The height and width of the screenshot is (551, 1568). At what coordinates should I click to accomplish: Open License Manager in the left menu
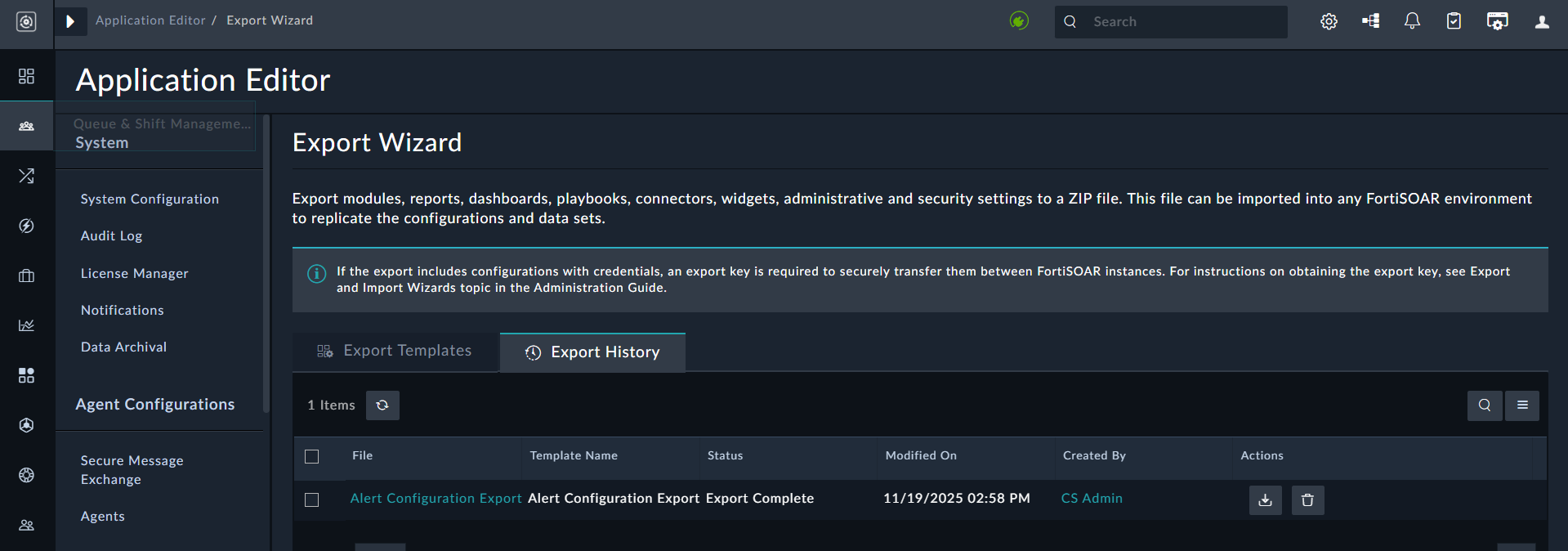[134, 274]
